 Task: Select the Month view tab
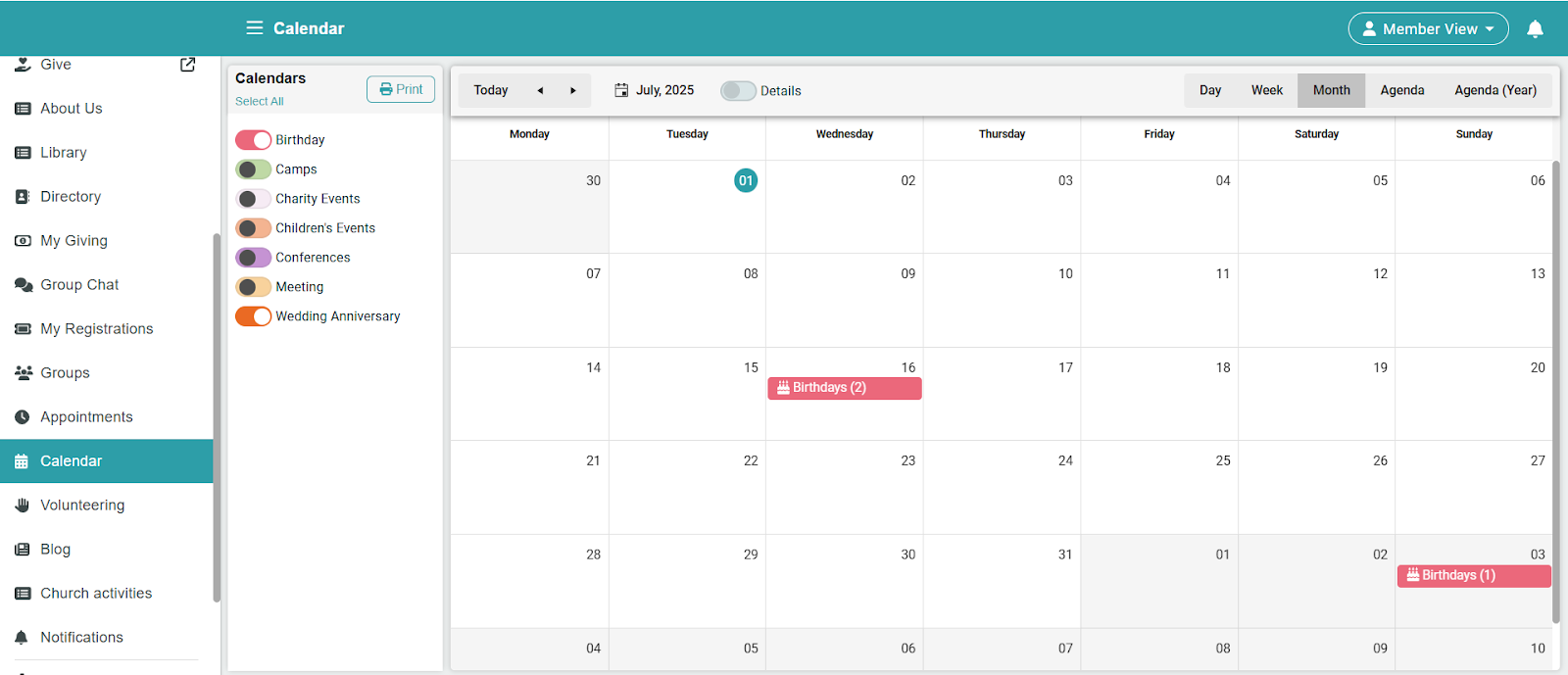click(1332, 90)
